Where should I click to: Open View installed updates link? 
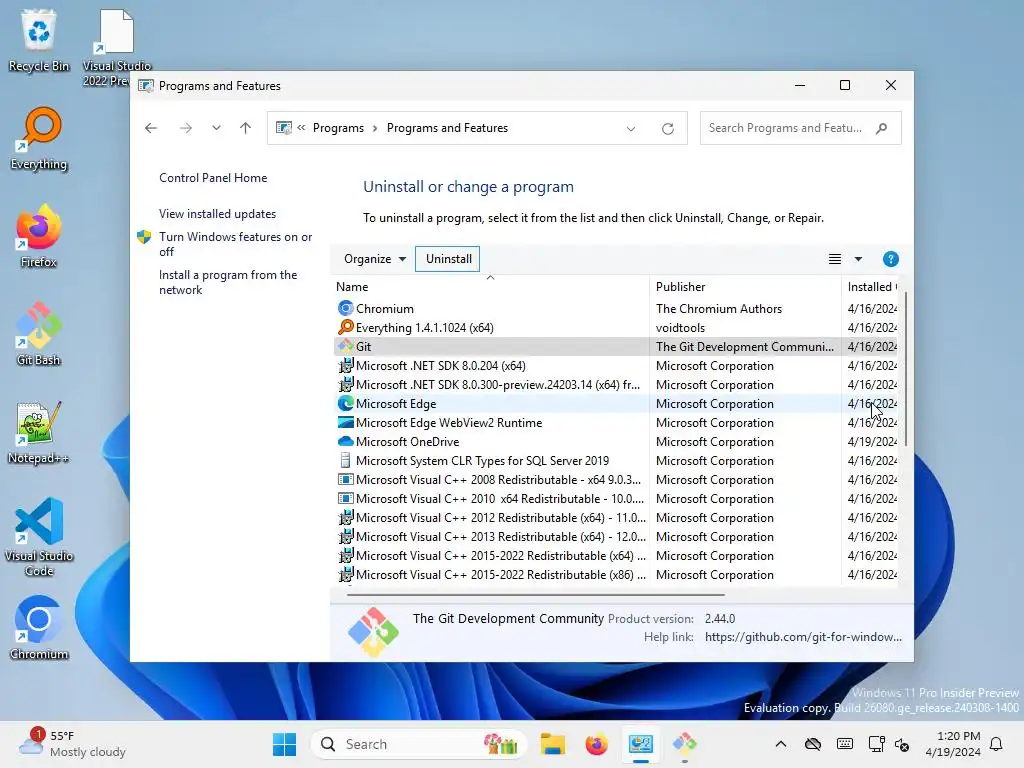coord(217,214)
